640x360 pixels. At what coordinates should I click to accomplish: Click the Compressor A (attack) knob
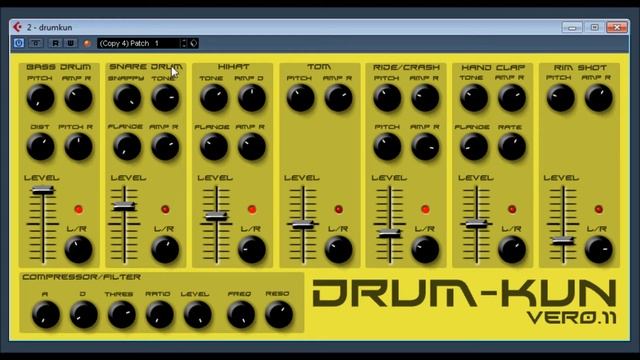click(46, 315)
